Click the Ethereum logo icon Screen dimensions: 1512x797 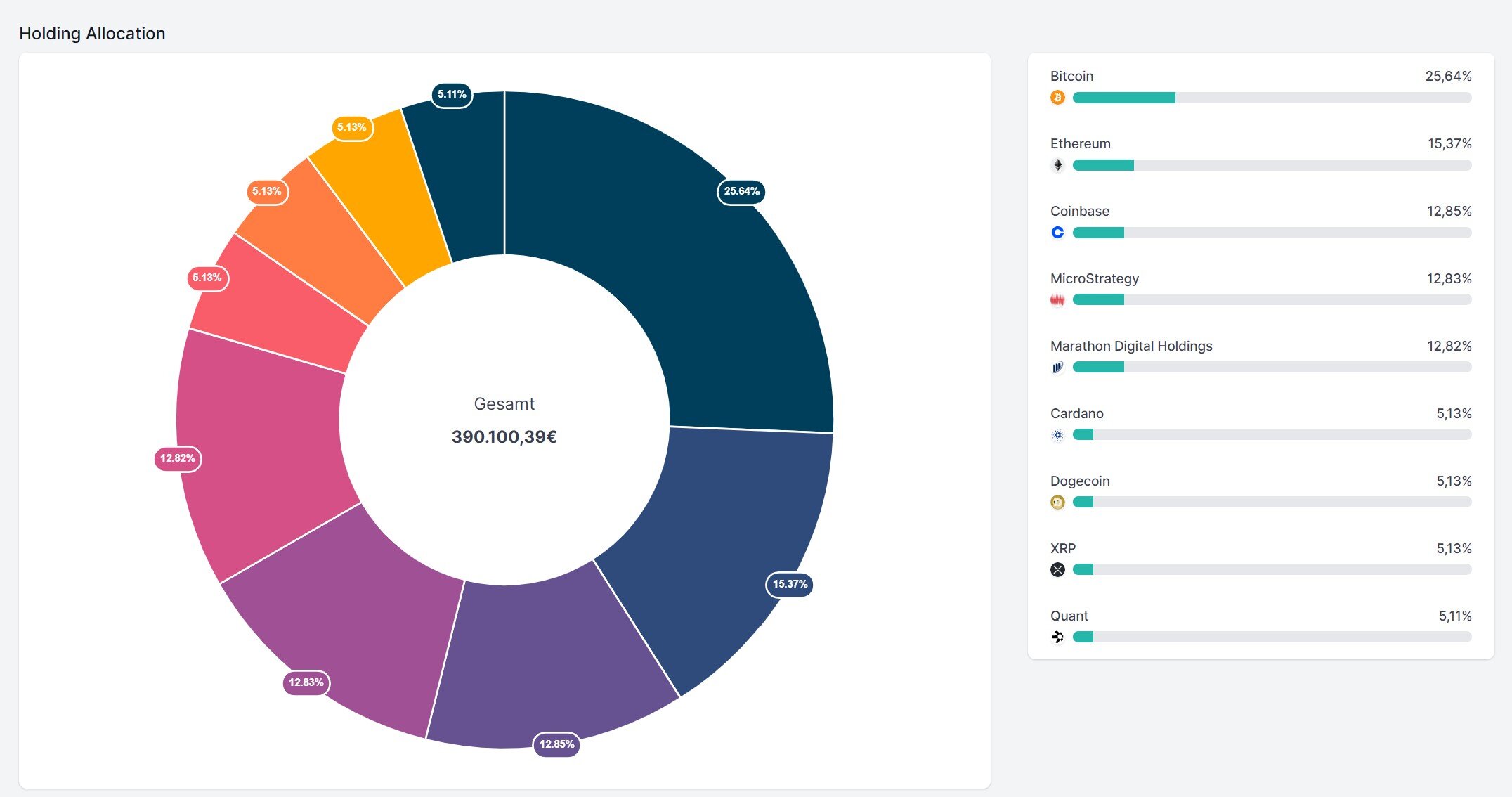click(1057, 165)
